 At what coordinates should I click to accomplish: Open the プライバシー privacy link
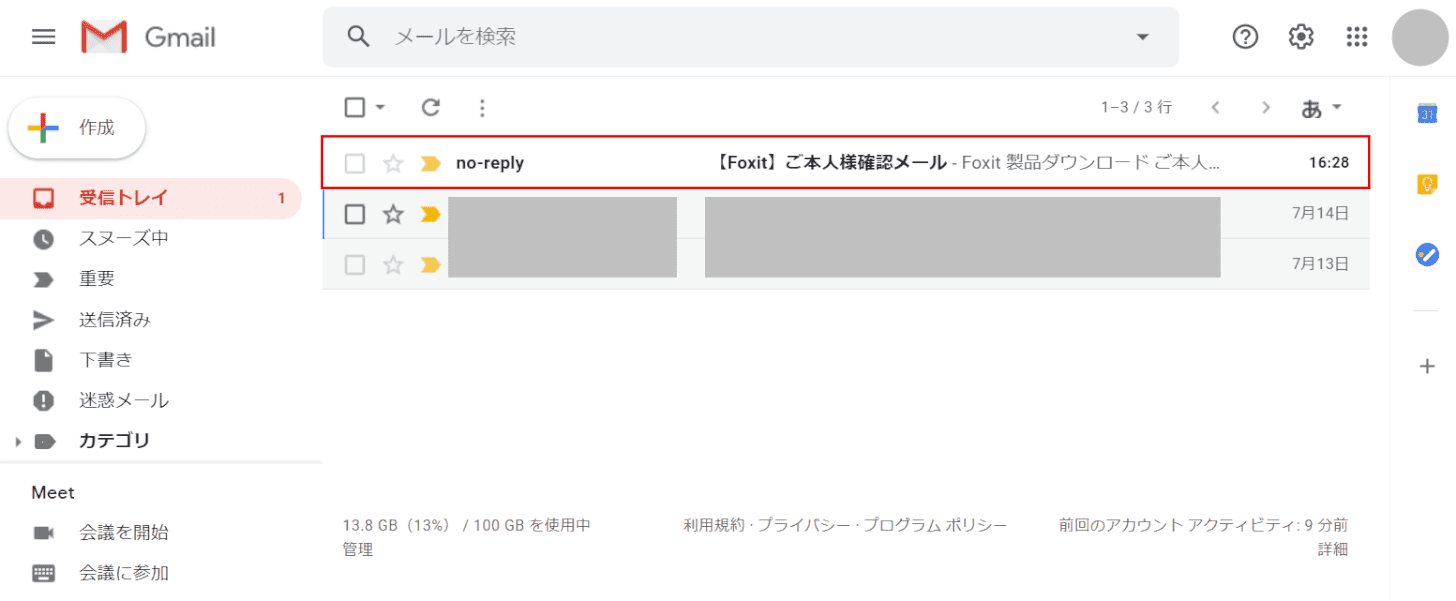807,525
